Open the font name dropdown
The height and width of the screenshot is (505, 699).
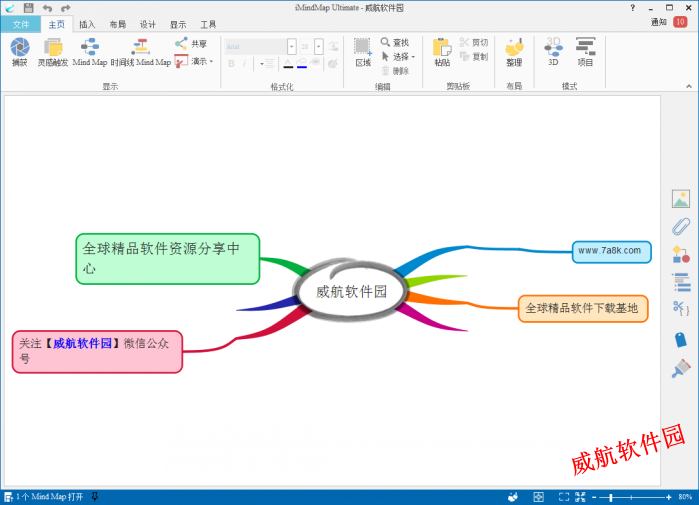point(292,46)
